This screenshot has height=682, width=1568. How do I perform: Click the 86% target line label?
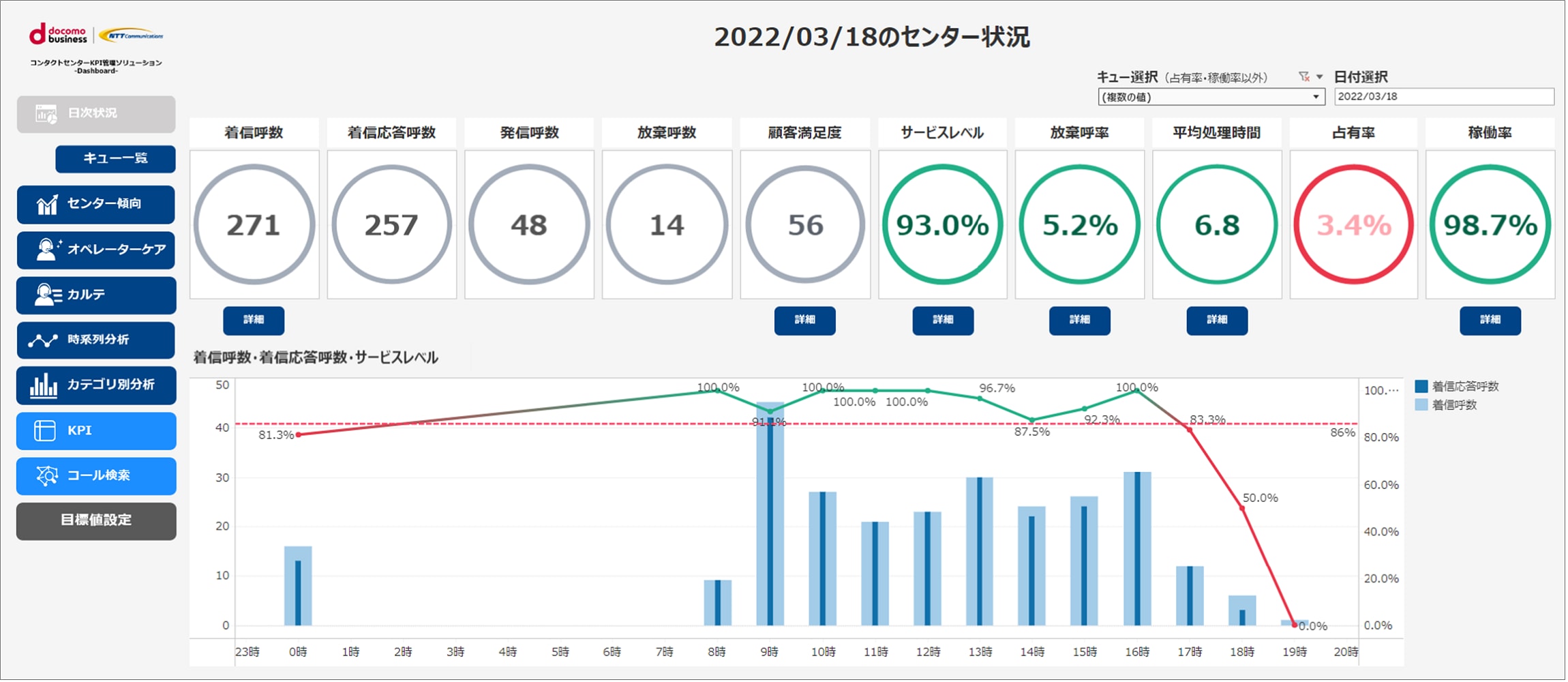(x=1342, y=433)
